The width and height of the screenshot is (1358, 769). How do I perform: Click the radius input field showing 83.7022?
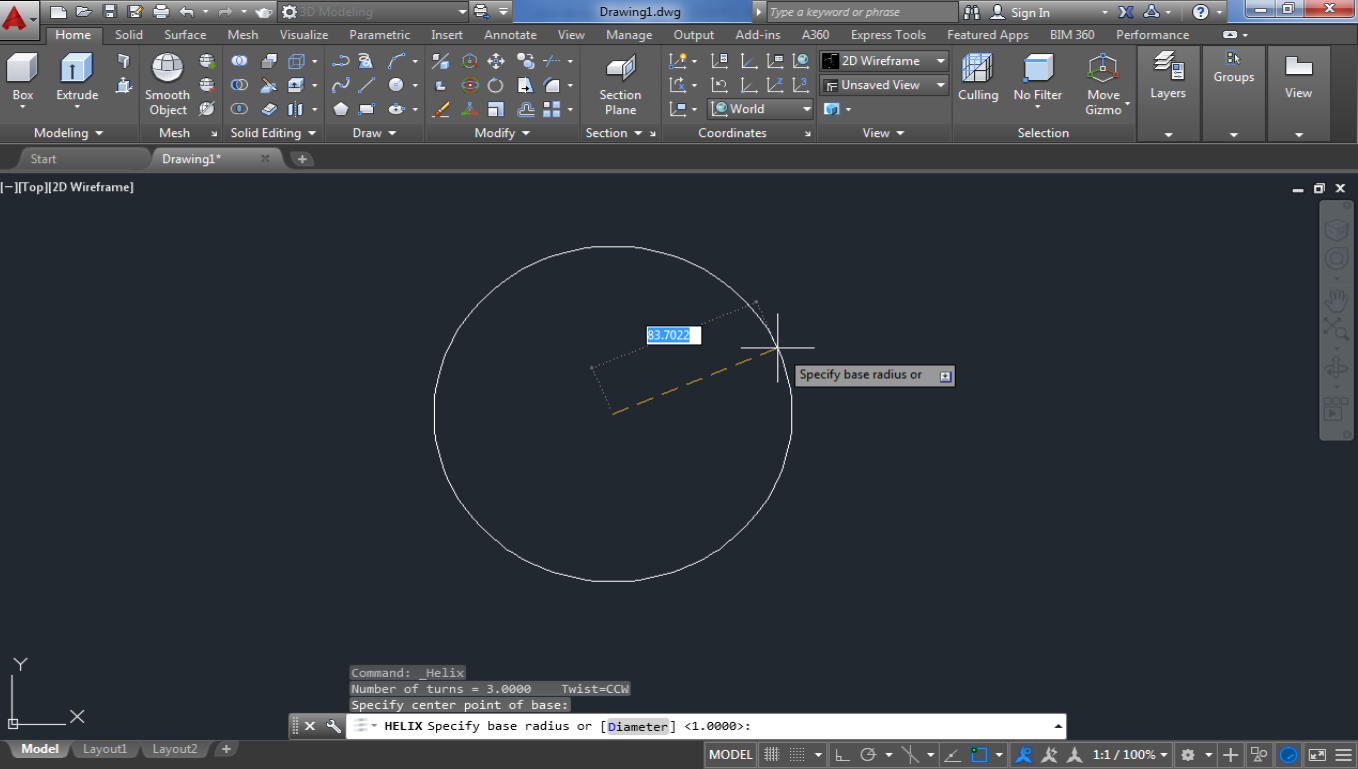672,335
